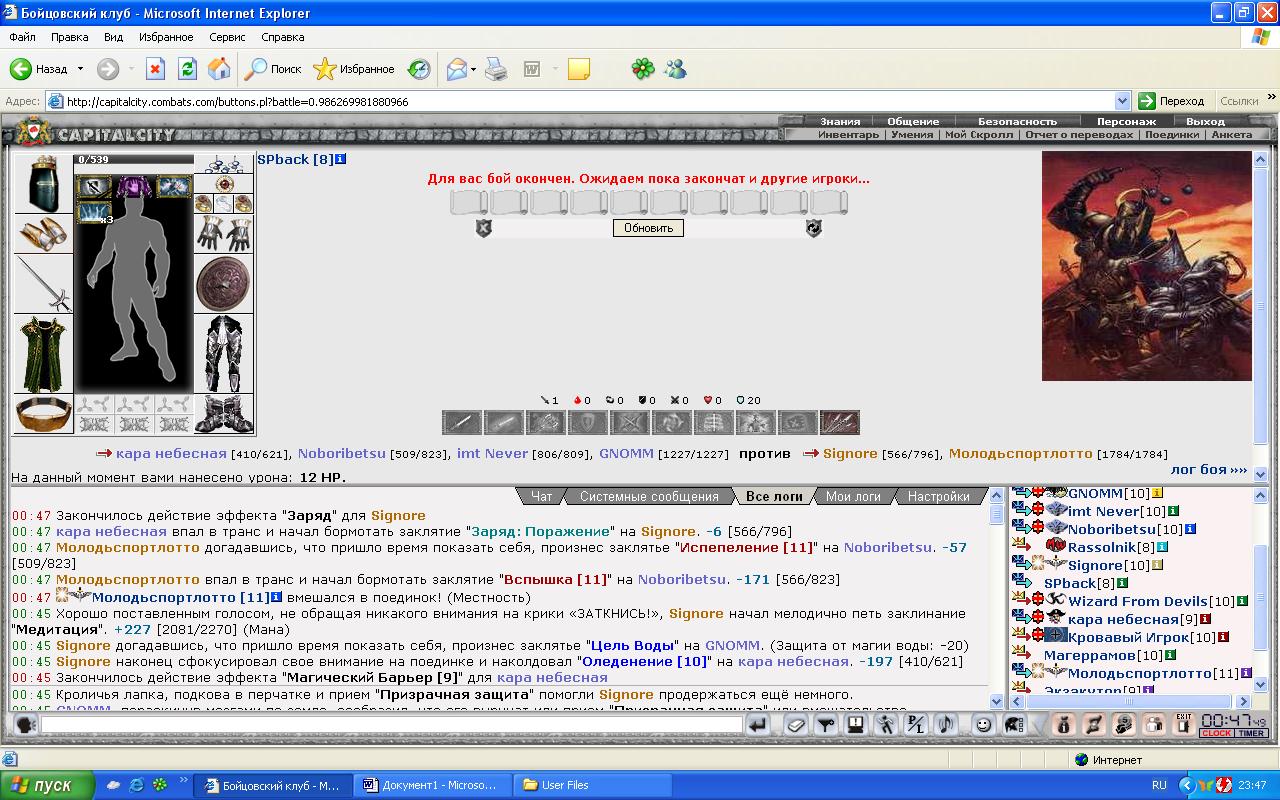Switch to the Мои логи tab
Viewport: 1280px width, 800px height.
853,496
